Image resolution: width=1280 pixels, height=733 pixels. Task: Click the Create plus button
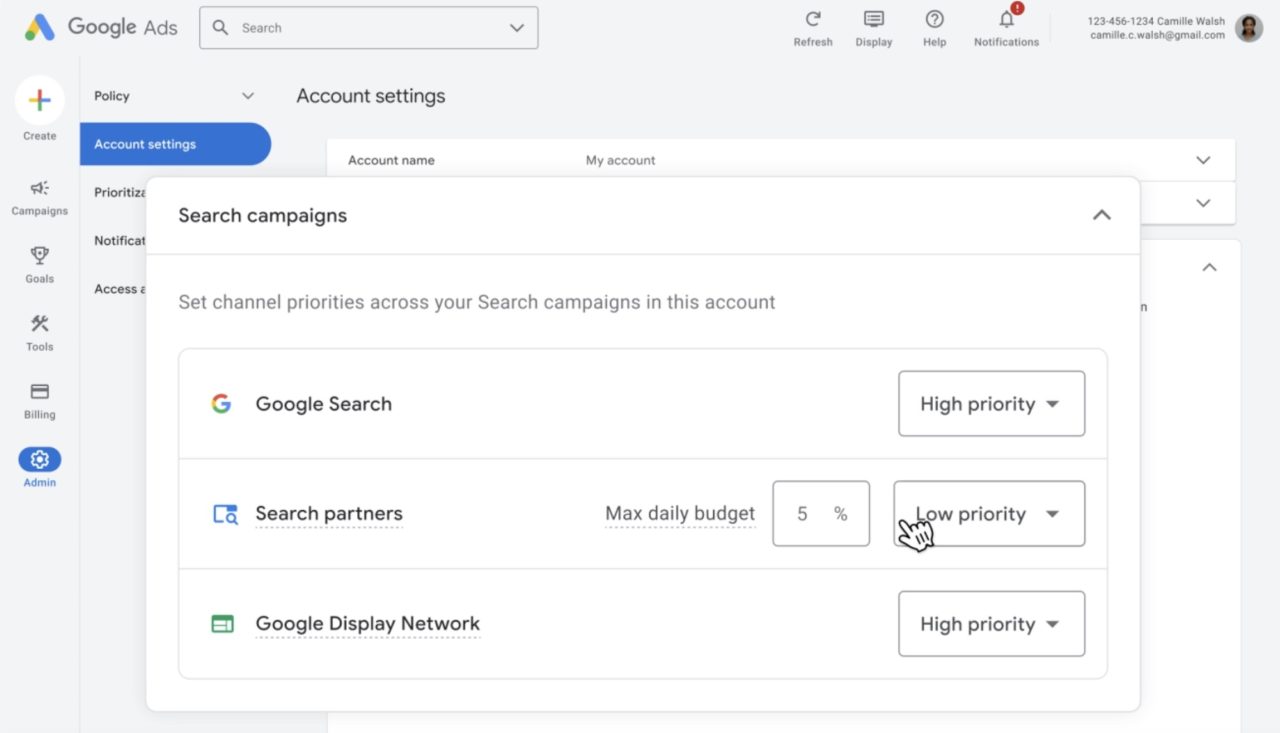40,100
